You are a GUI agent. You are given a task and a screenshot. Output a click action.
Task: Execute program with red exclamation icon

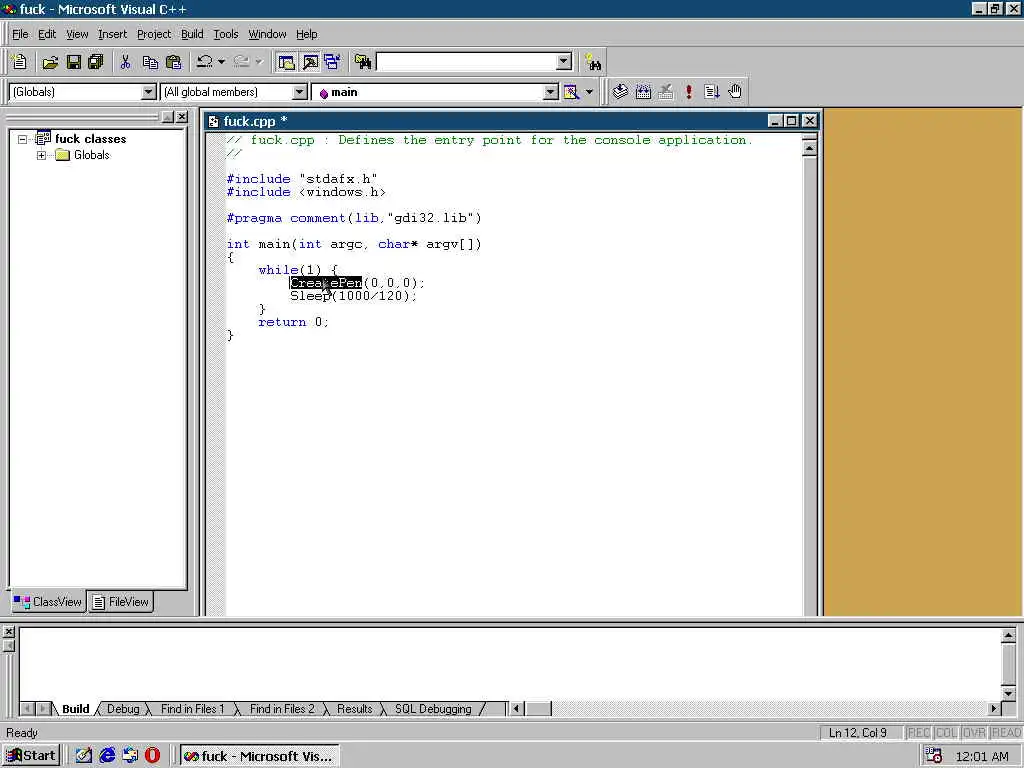(x=688, y=91)
